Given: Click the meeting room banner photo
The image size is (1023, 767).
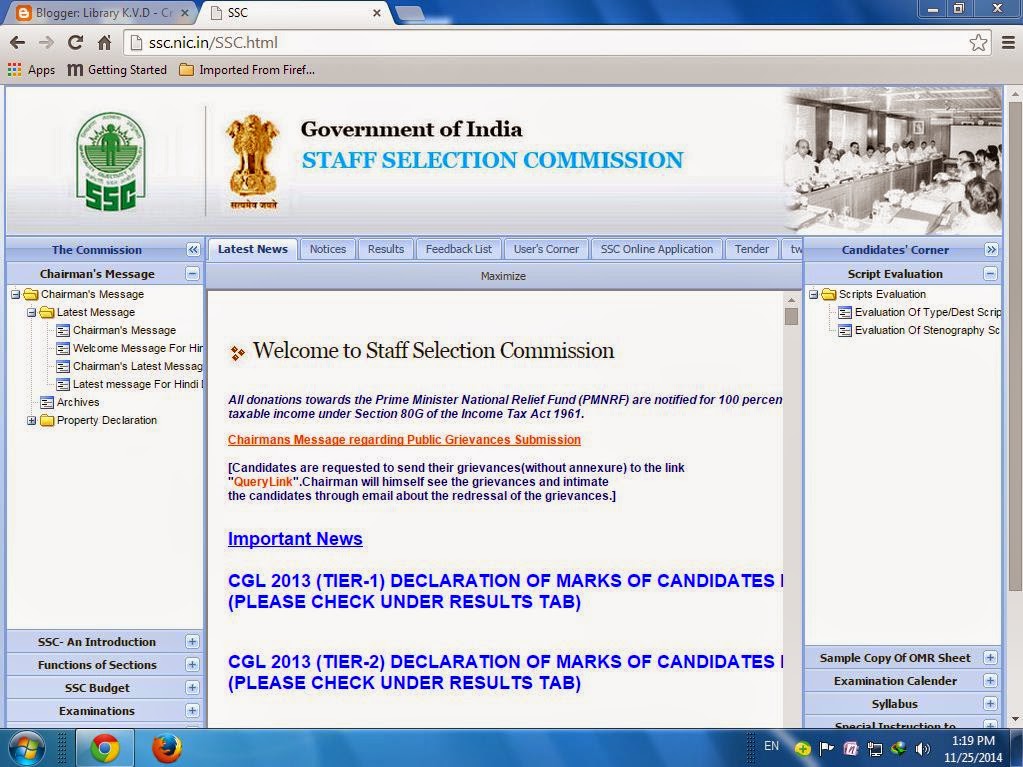Looking at the screenshot, I should point(893,160).
